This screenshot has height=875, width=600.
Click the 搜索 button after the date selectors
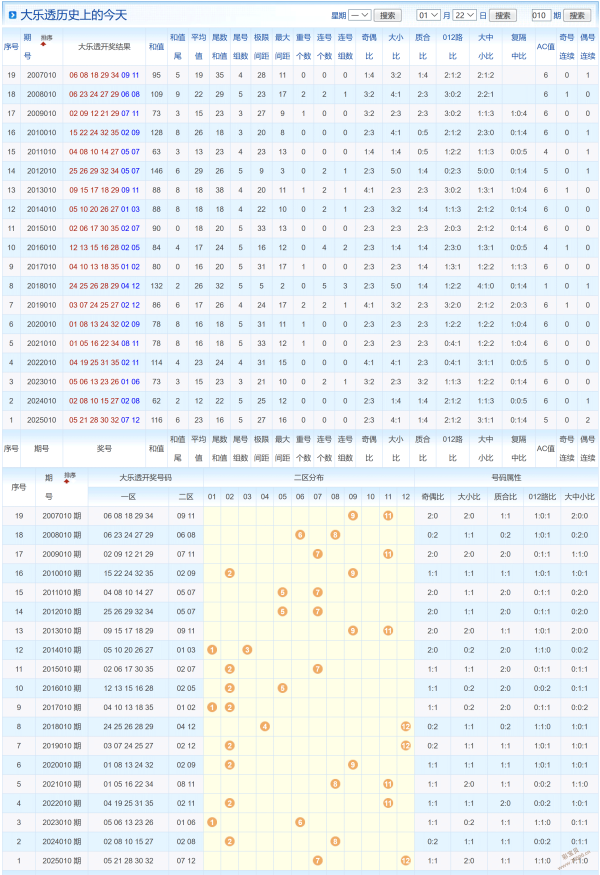505,16
